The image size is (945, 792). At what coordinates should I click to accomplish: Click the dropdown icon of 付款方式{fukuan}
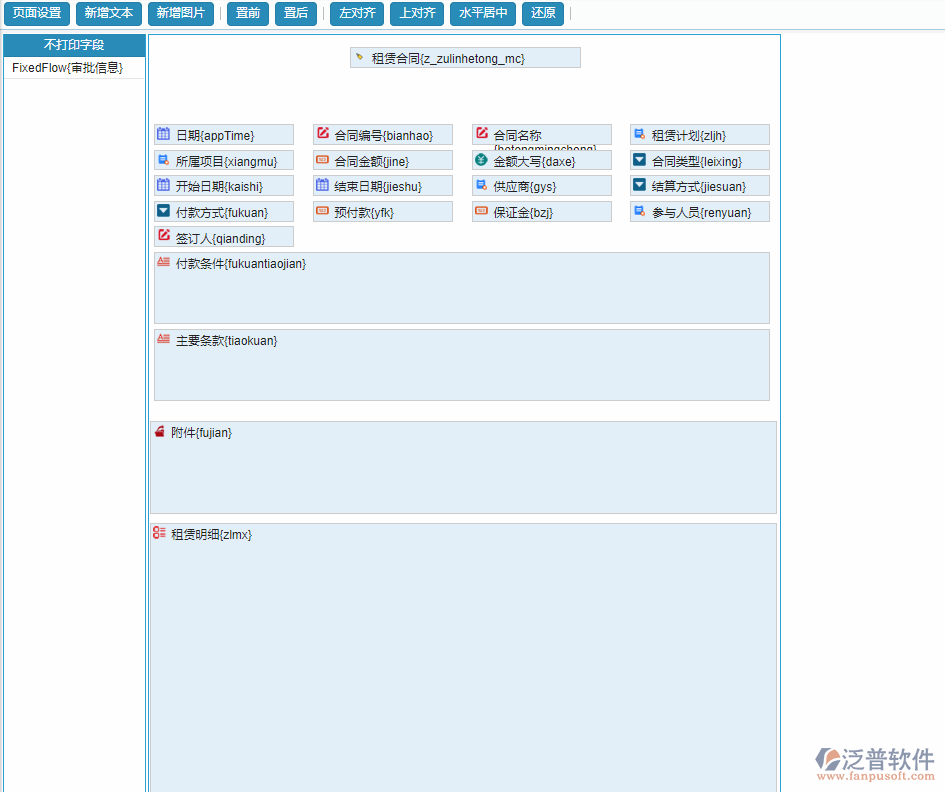163,211
